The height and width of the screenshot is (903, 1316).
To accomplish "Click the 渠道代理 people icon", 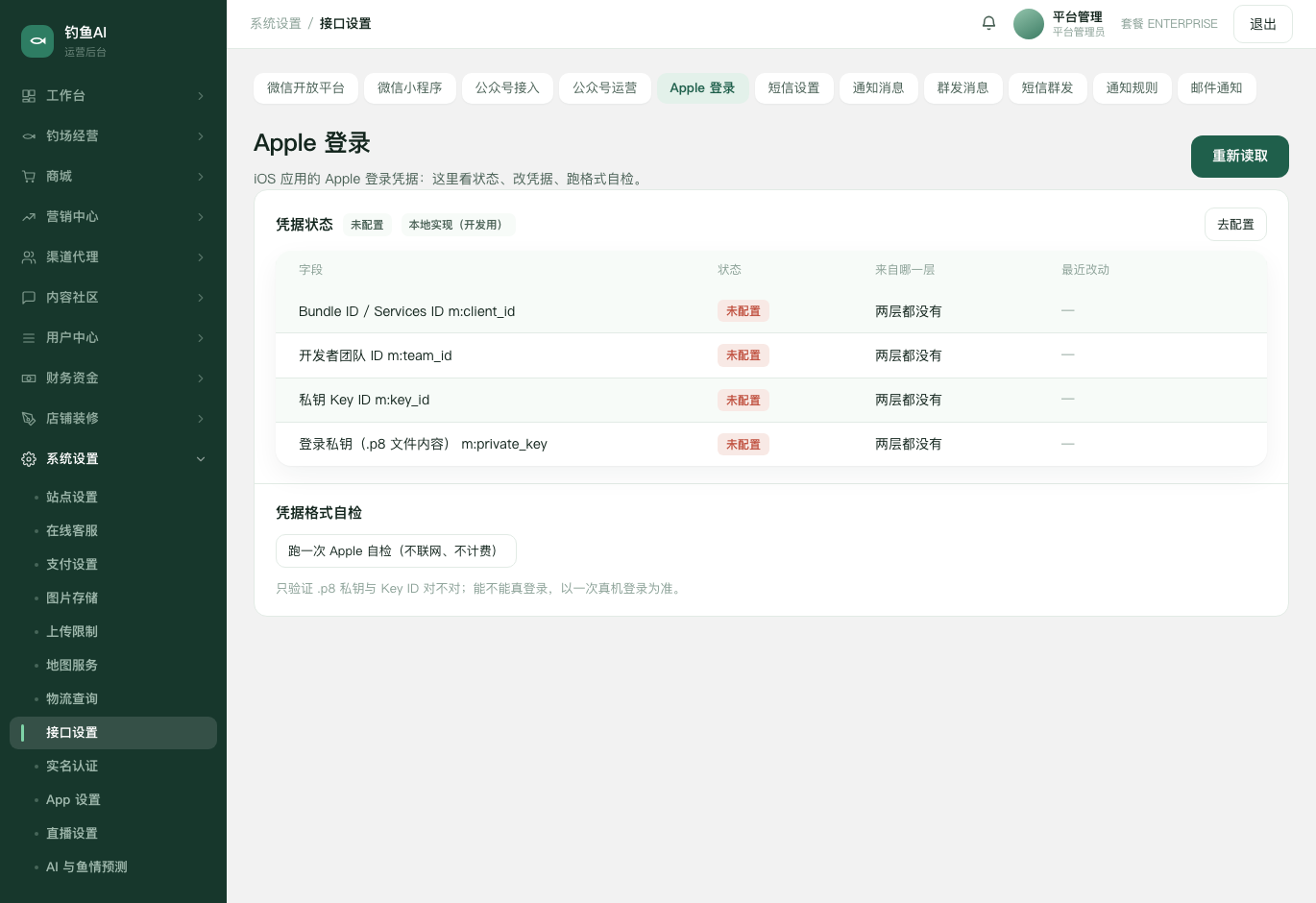I will 29,257.
